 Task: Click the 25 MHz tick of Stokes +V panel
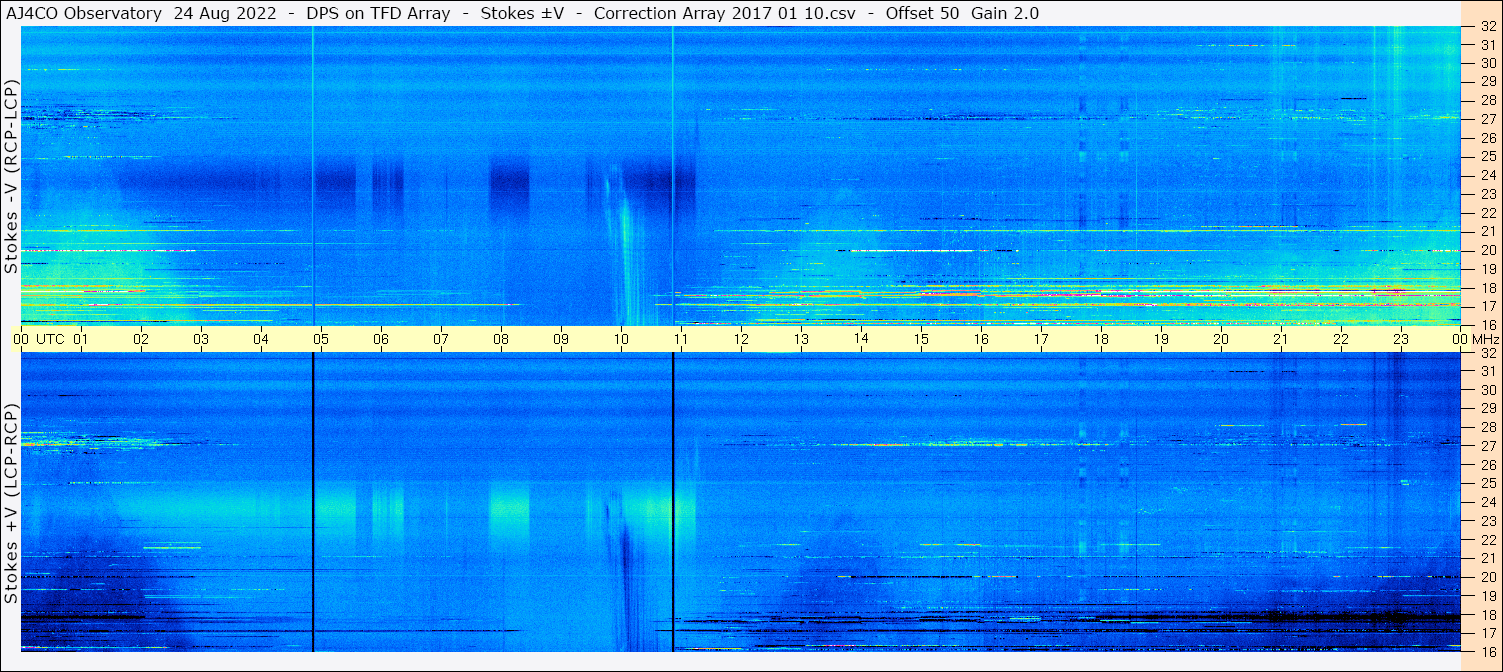pos(1488,483)
